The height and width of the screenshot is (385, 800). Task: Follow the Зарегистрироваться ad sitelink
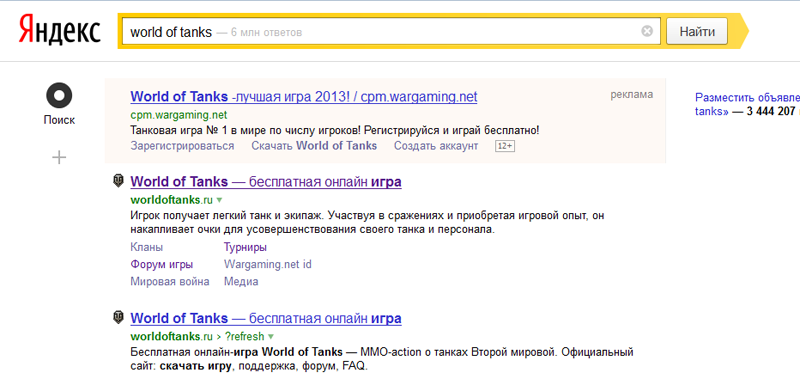click(x=182, y=146)
